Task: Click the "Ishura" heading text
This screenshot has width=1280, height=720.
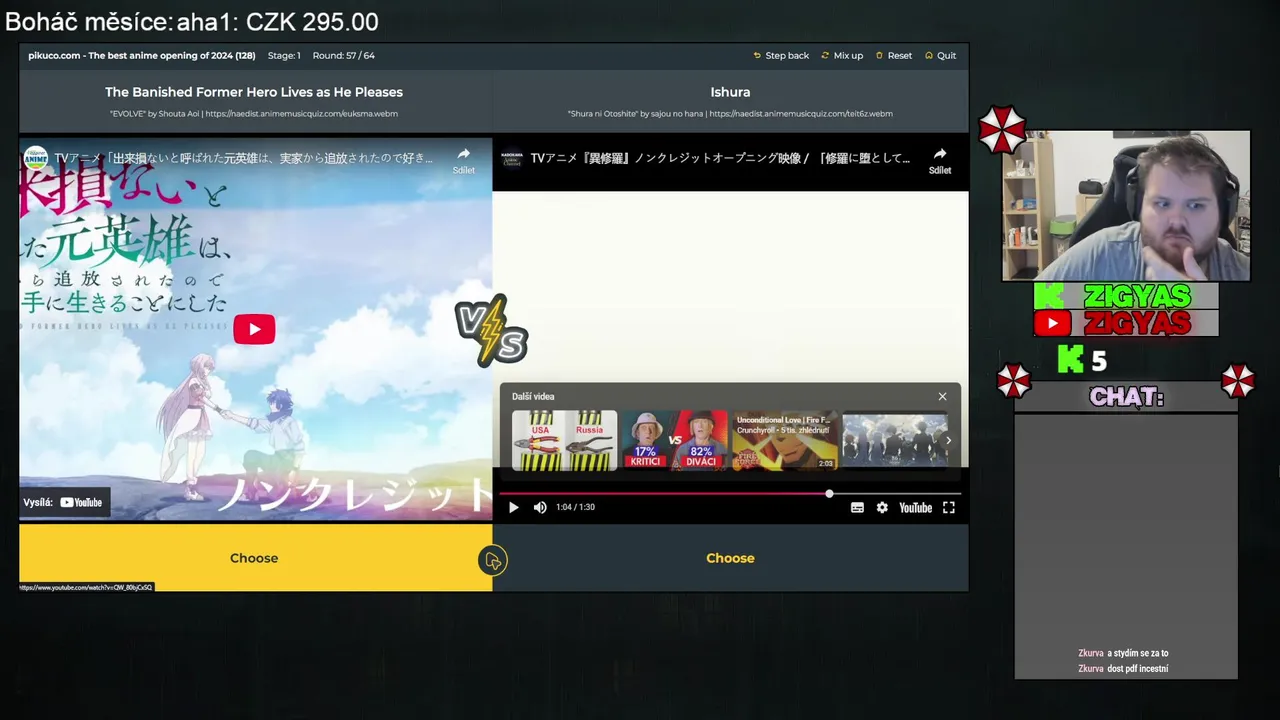Action: tap(730, 92)
